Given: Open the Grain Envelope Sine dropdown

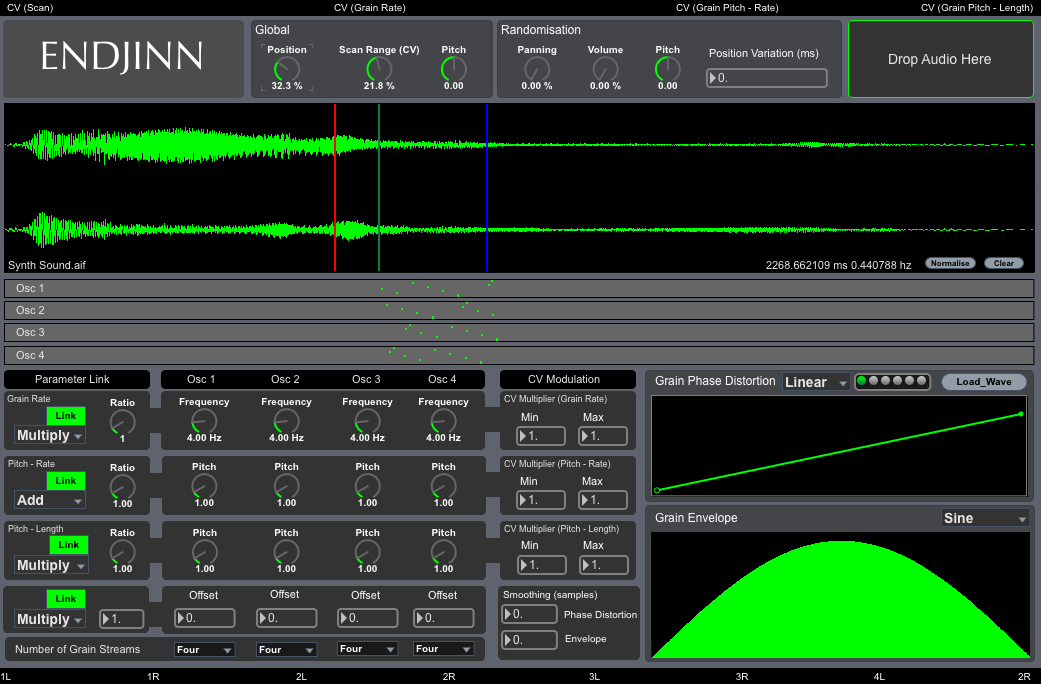Looking at the screenshot, I should (x=985, y=518).
